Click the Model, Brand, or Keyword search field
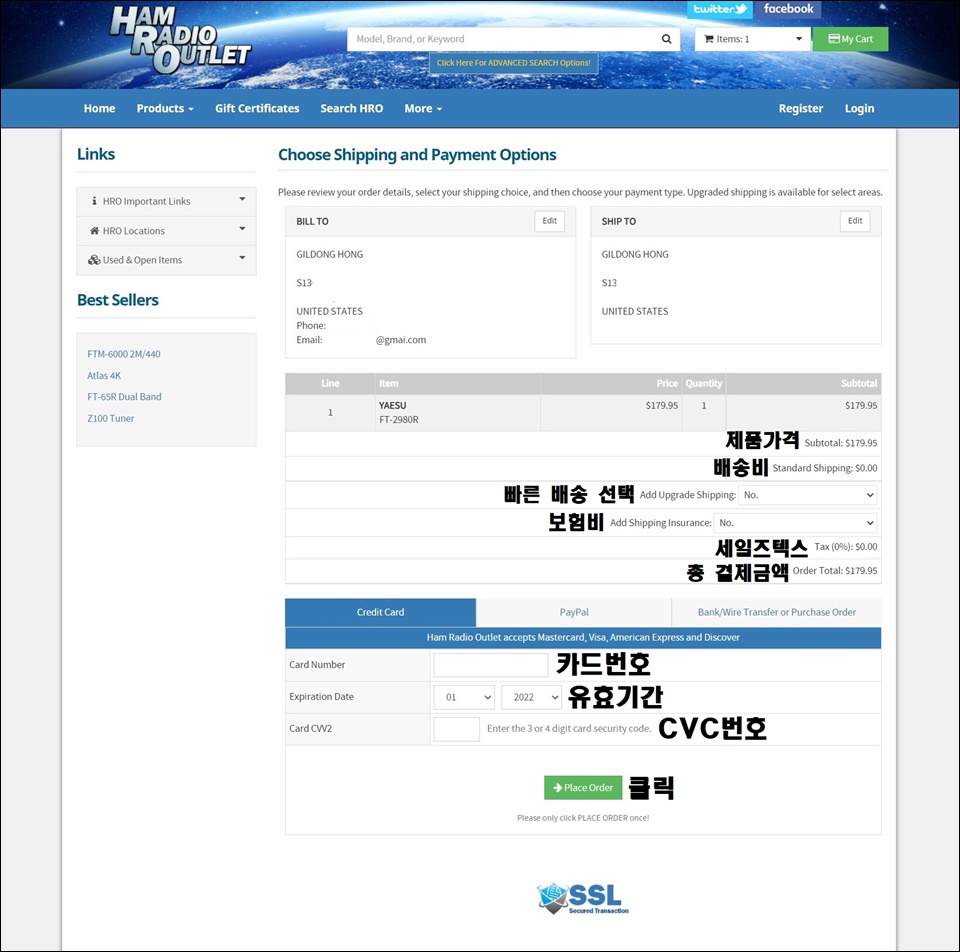 (x=503, y=39)
